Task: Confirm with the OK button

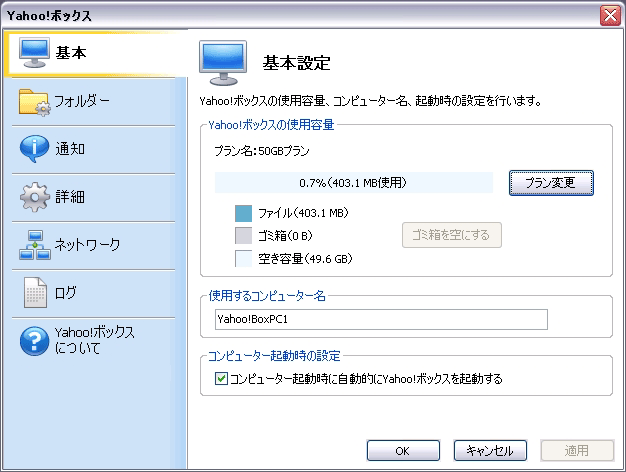Action: (x=403, y=451)
